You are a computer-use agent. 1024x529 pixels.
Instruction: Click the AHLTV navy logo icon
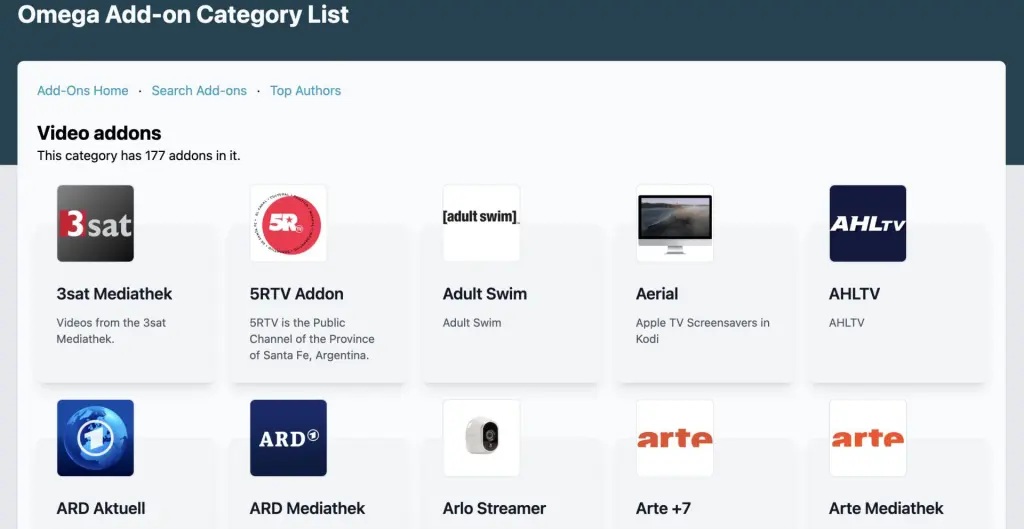868,223
